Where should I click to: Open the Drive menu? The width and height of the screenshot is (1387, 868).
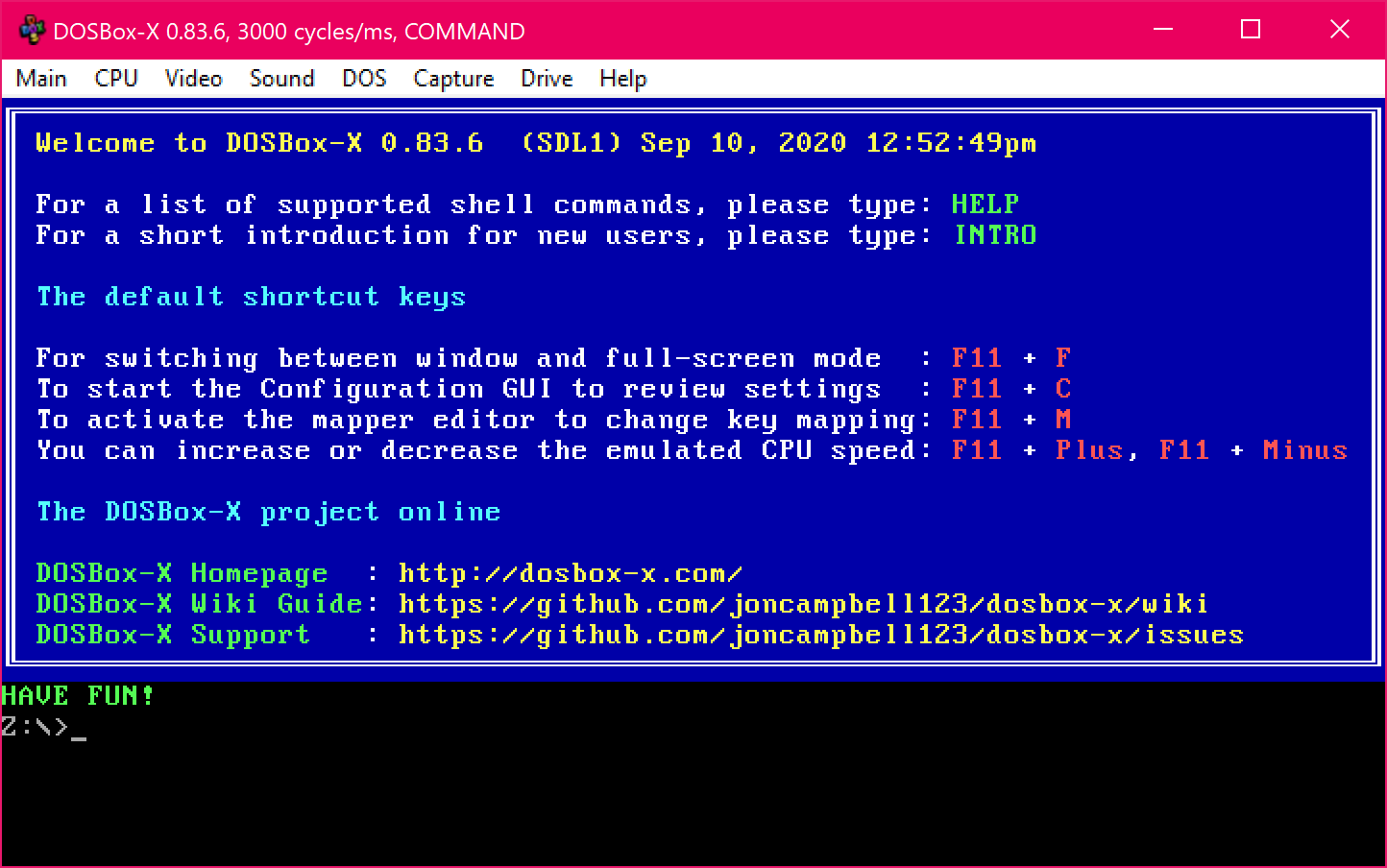pyautogui.click(x=547, y=79)
